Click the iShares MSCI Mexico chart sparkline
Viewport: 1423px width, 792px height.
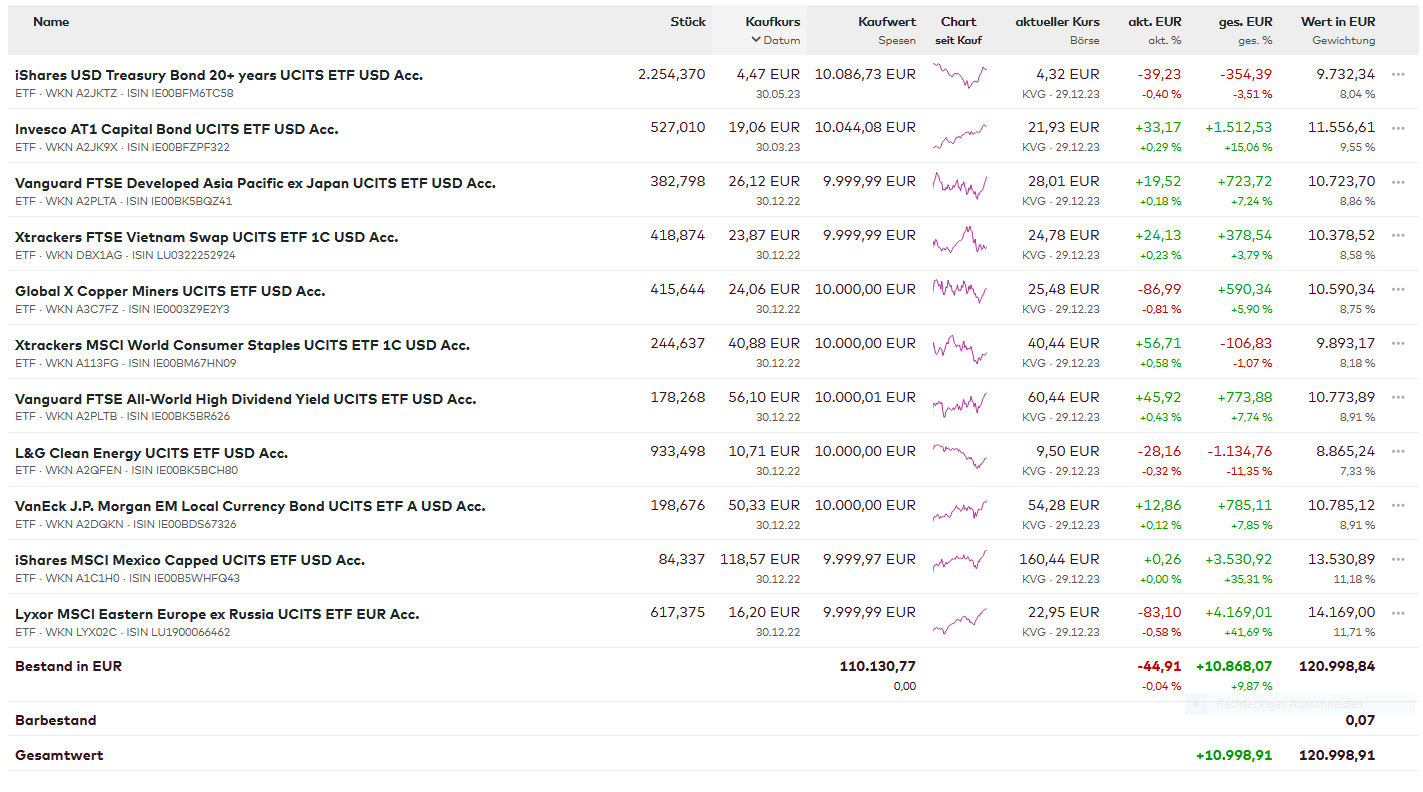pyautogui.click(x=959, y=561)
